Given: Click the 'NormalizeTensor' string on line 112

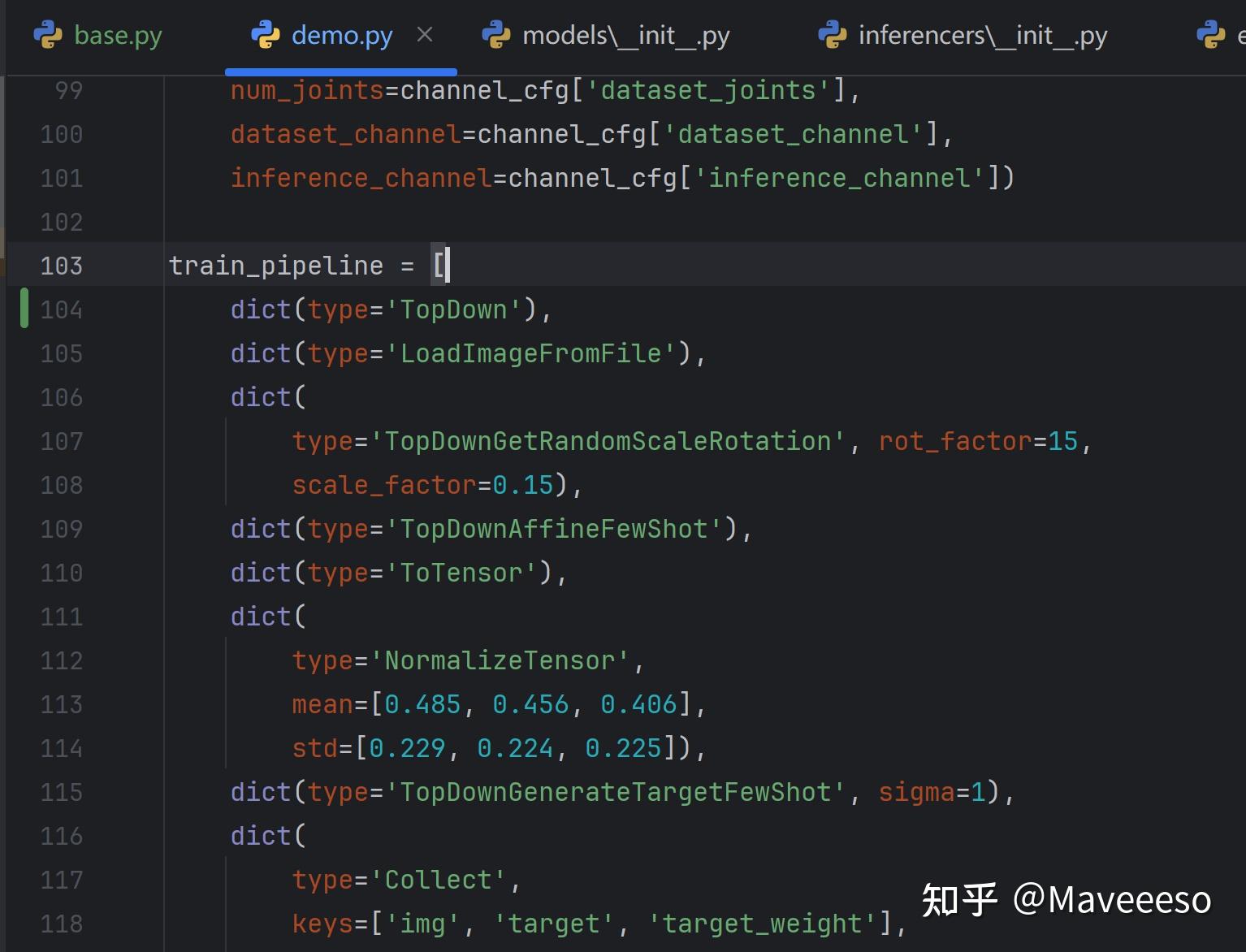Looking at the screenshot, I should click(504, 660).
